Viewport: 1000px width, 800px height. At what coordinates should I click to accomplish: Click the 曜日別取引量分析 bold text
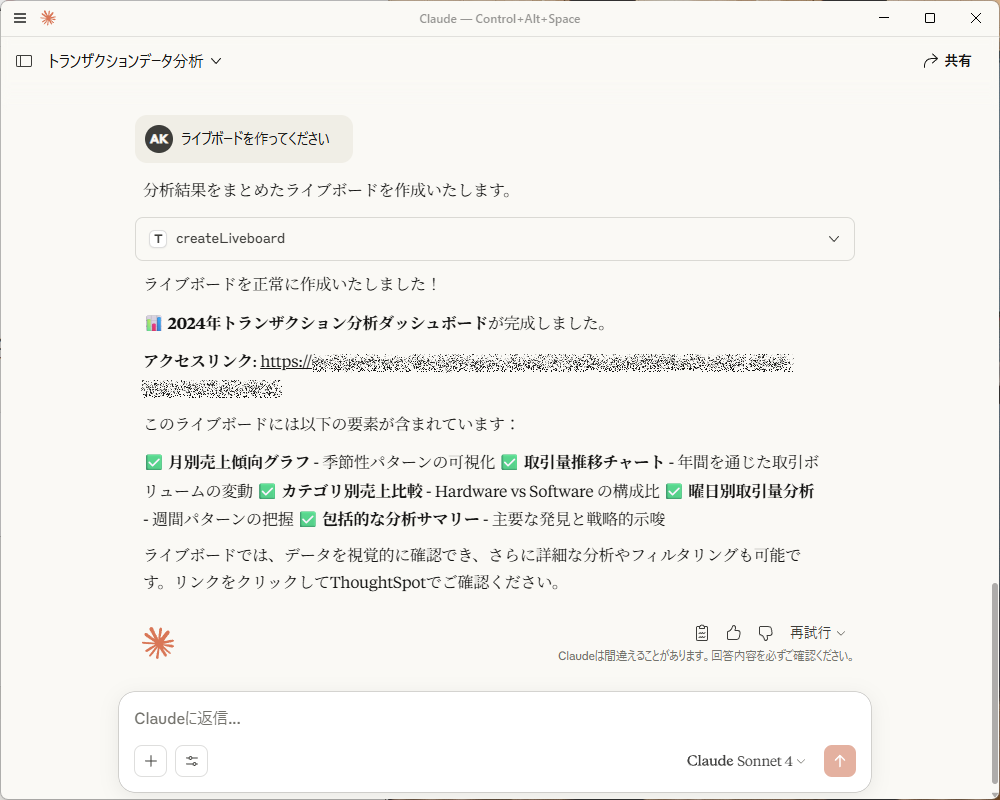[x=751, y=491]
